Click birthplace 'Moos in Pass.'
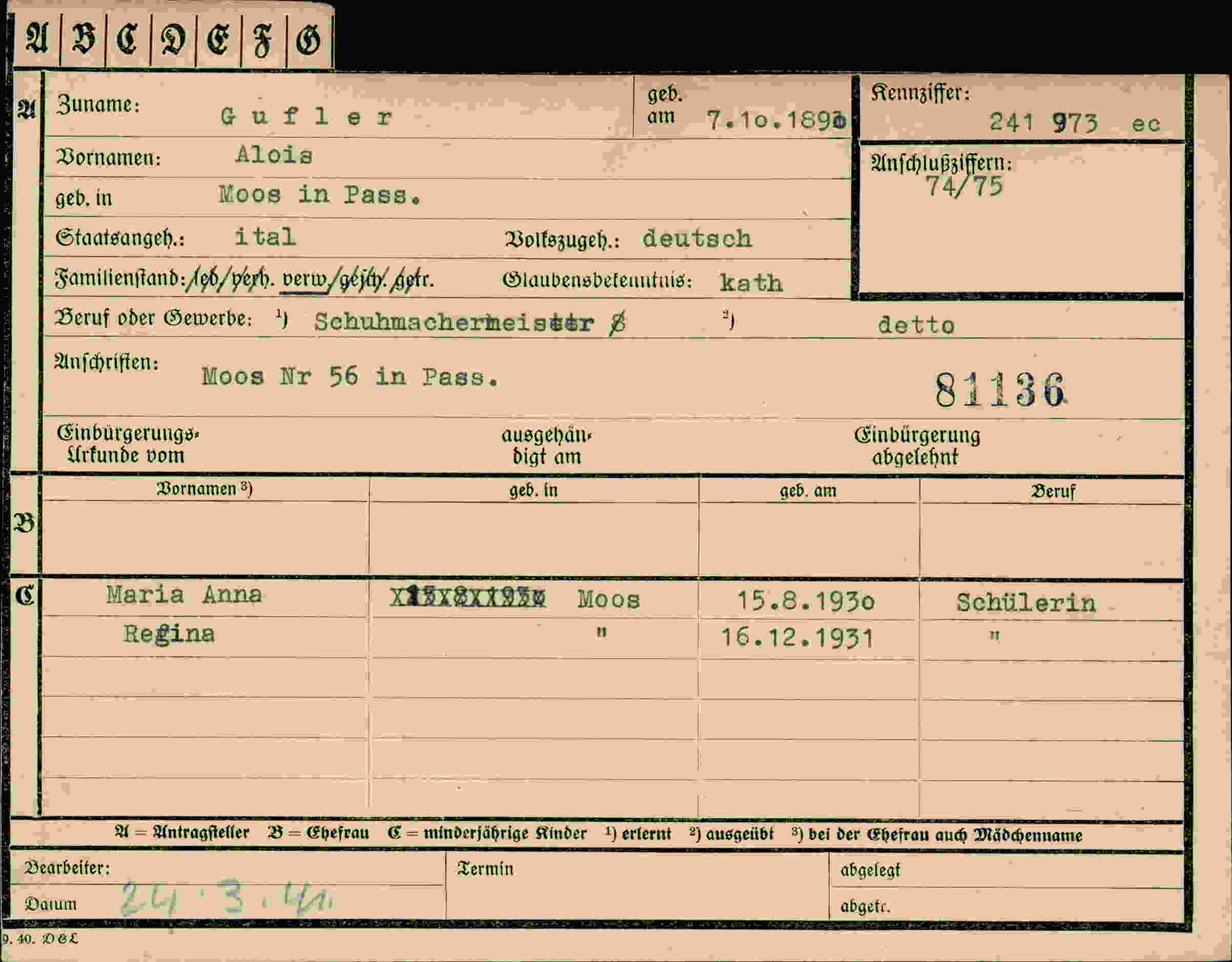The width and height of the screenshot is (1232, 962). point(319,195)
